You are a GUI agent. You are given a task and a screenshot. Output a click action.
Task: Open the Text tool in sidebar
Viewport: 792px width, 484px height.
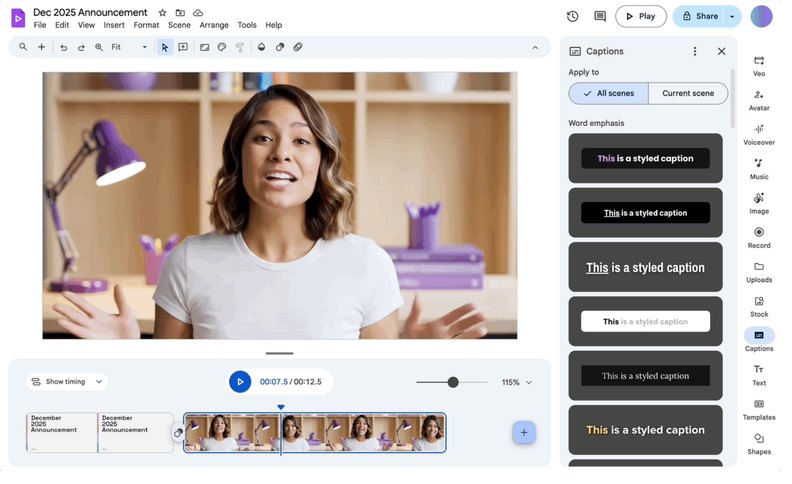(x=759, y=375)
